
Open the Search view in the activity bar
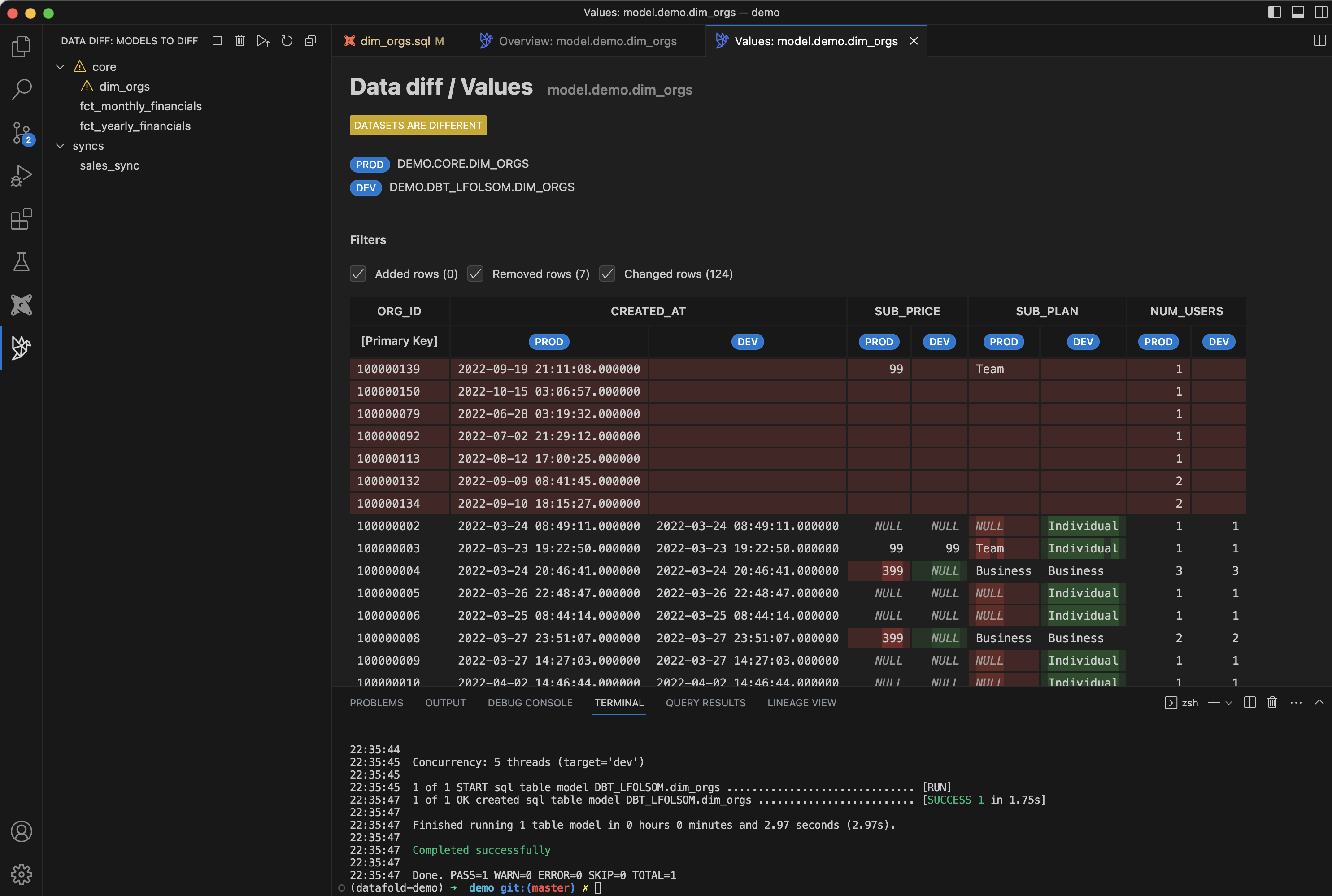pos(21,89)
